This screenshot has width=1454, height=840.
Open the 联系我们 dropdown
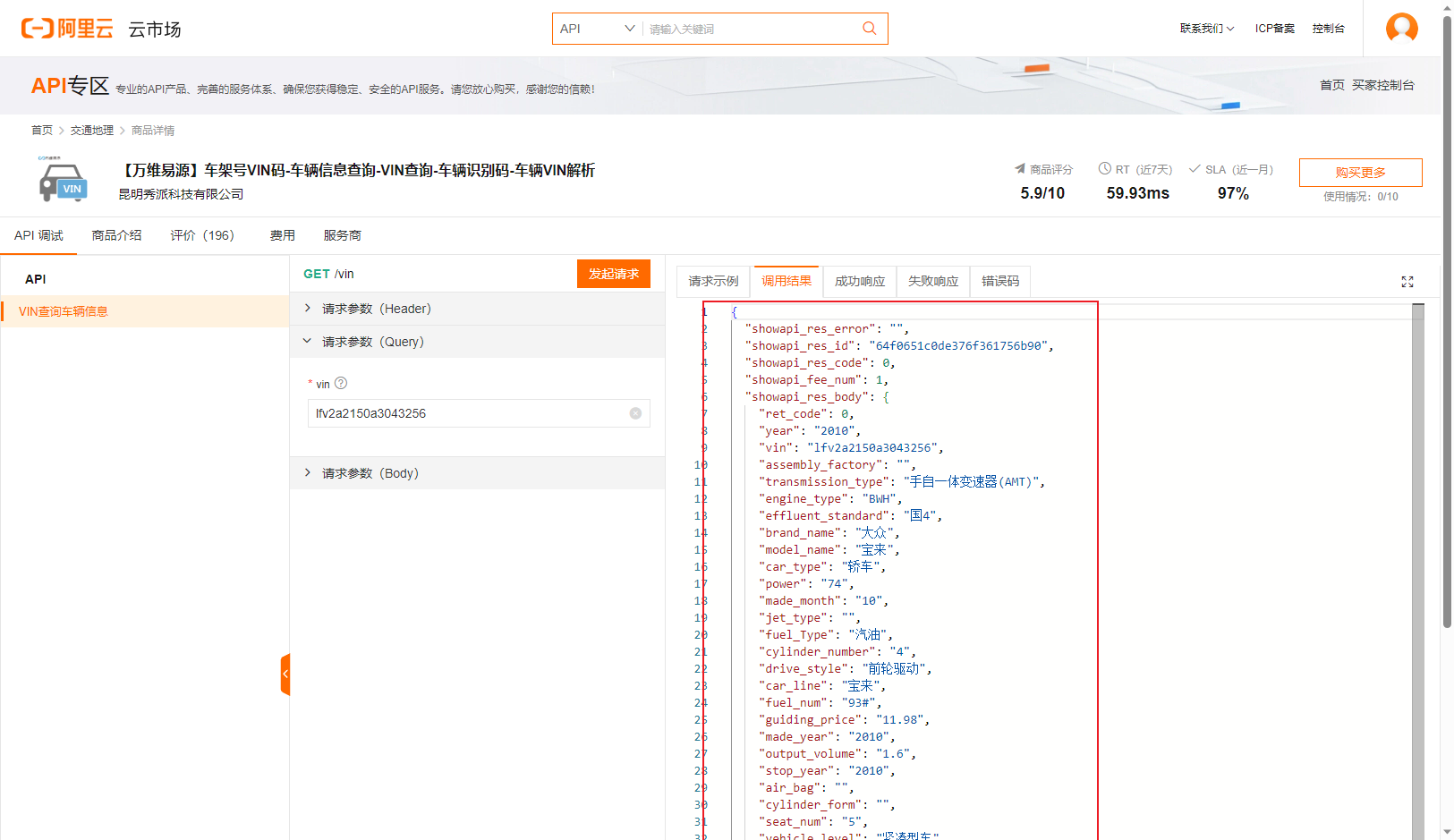[x=1206, y=29]
